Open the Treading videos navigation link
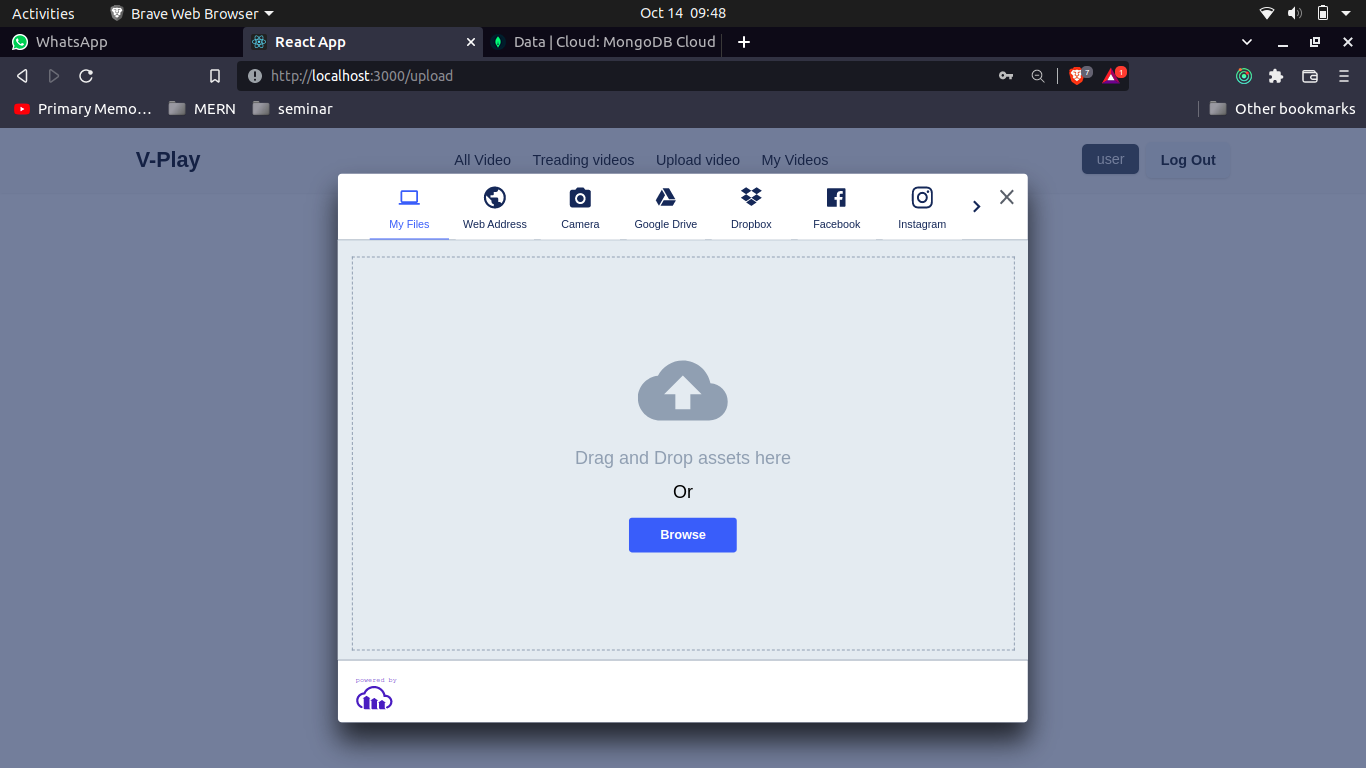 point(583,160)
